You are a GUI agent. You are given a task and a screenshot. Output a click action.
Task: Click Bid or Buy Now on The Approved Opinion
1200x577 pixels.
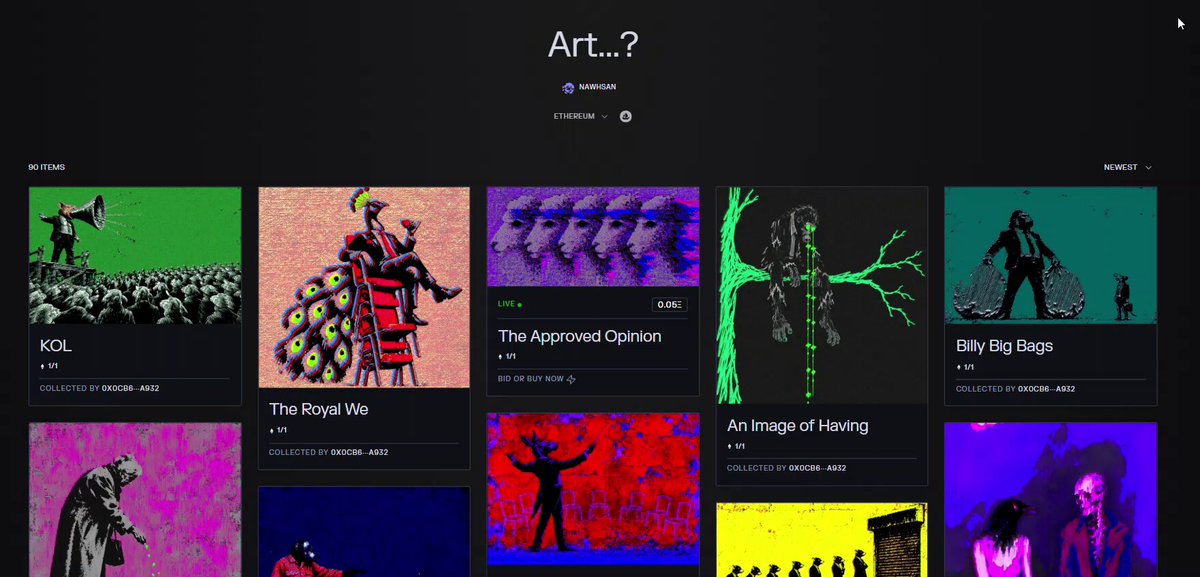(x=531, y=379)
